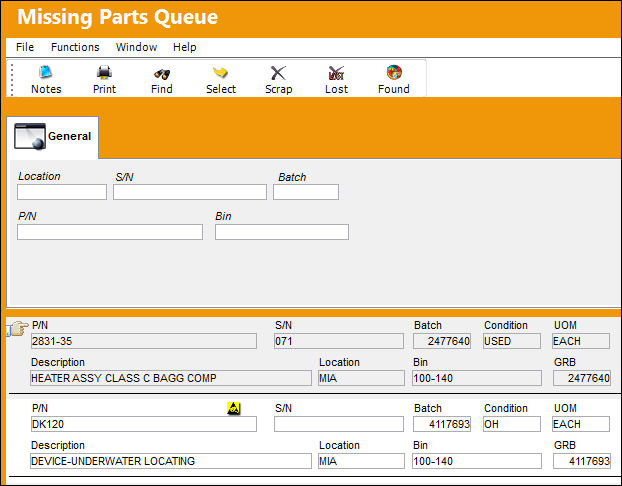Focus the P/N search input field
This screenshot has width=622, height=486.
110,232
